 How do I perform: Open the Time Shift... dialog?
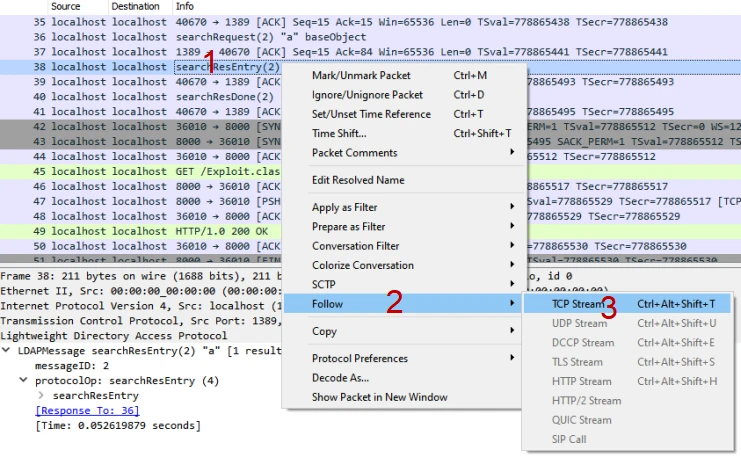[339, 133]
